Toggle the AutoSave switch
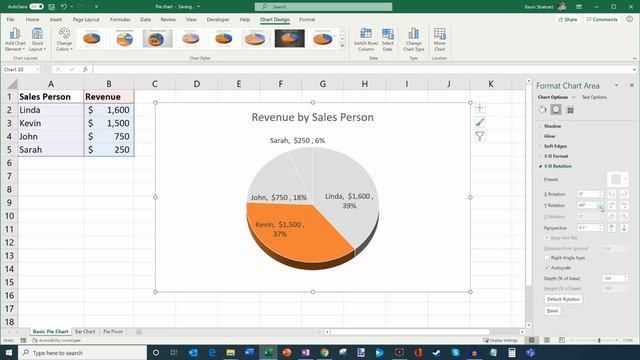Screen dimensions: 640x360 coord(36,7)
